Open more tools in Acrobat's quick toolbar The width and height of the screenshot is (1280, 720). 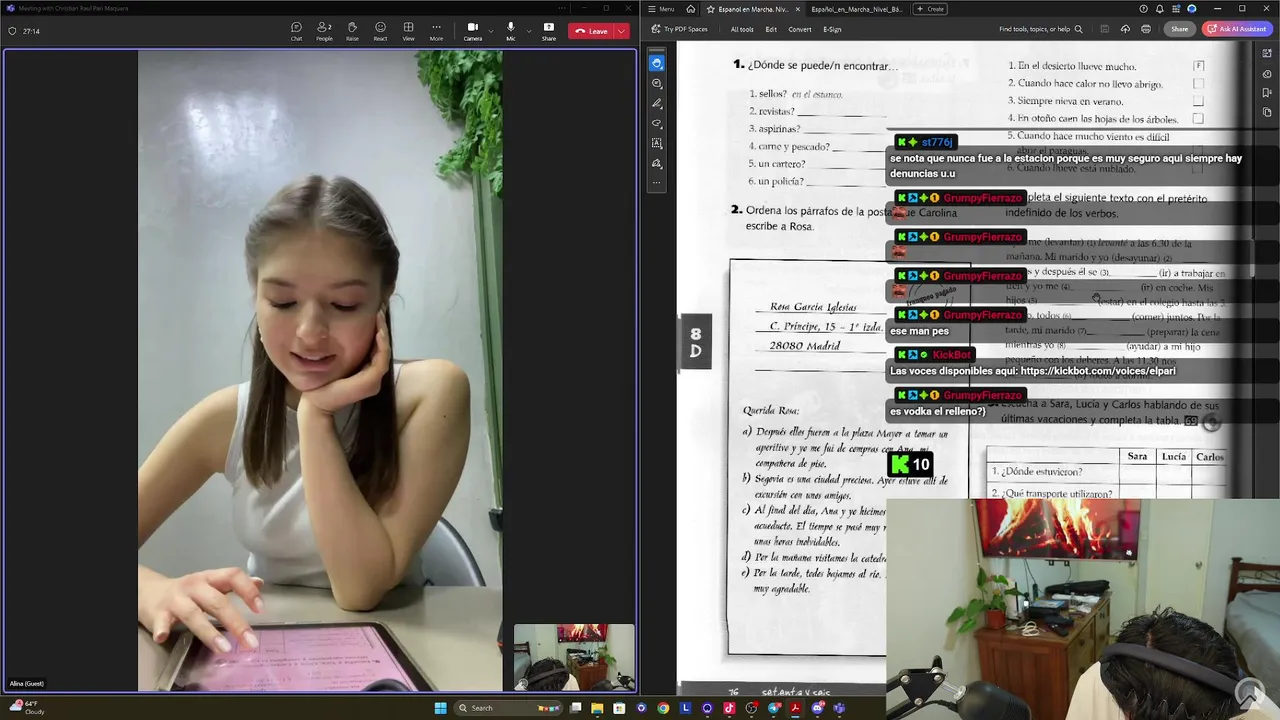656,183
